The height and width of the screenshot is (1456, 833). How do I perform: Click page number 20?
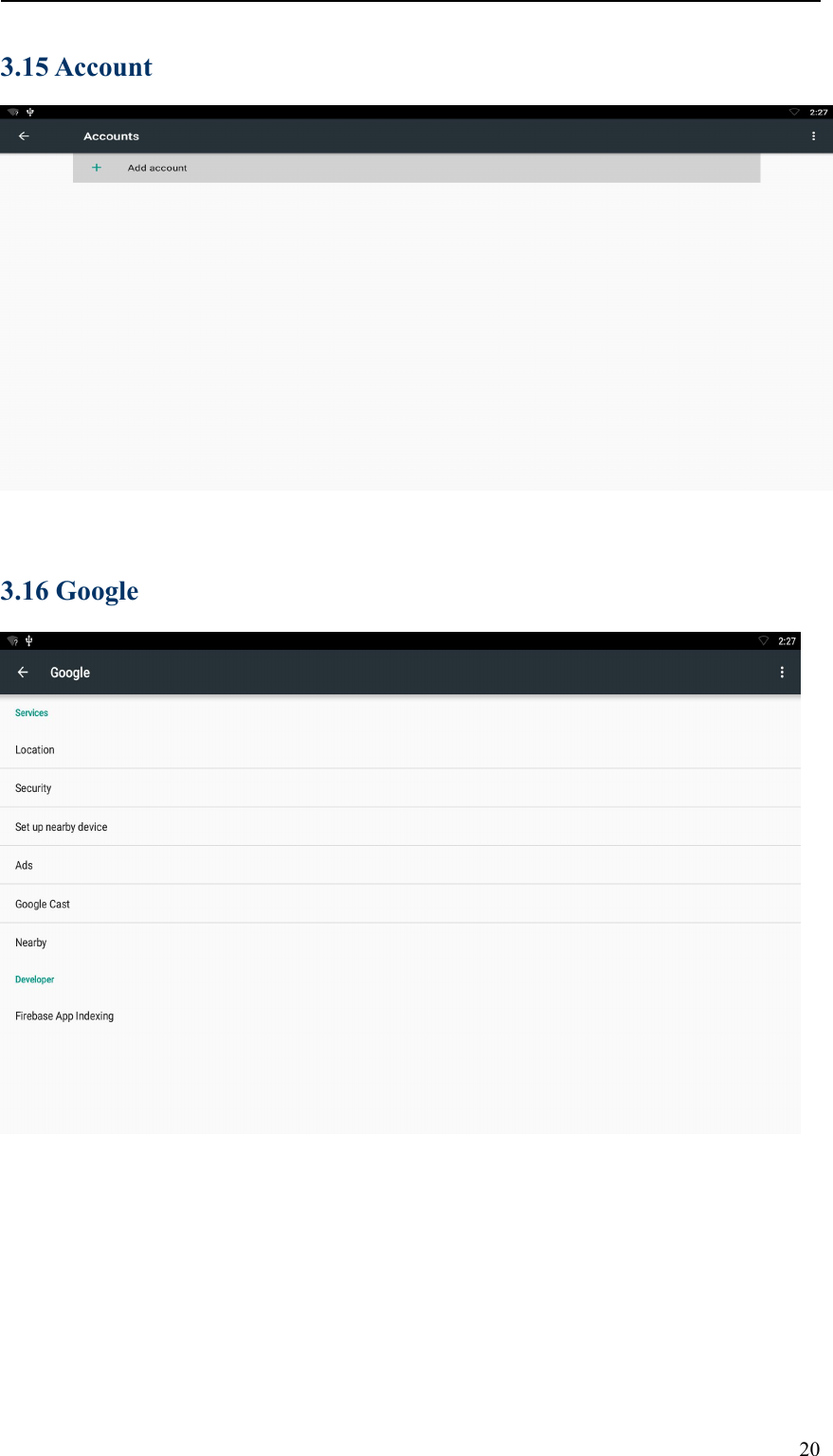809,1447
